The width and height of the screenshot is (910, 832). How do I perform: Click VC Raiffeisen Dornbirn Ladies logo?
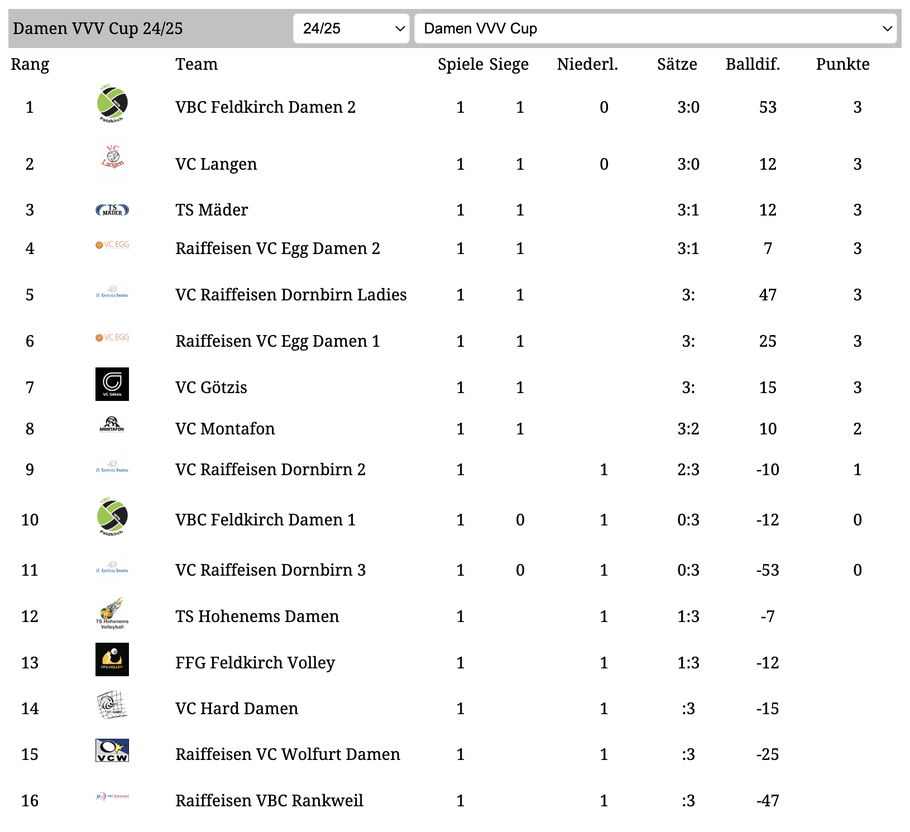[x=112, y=292]
